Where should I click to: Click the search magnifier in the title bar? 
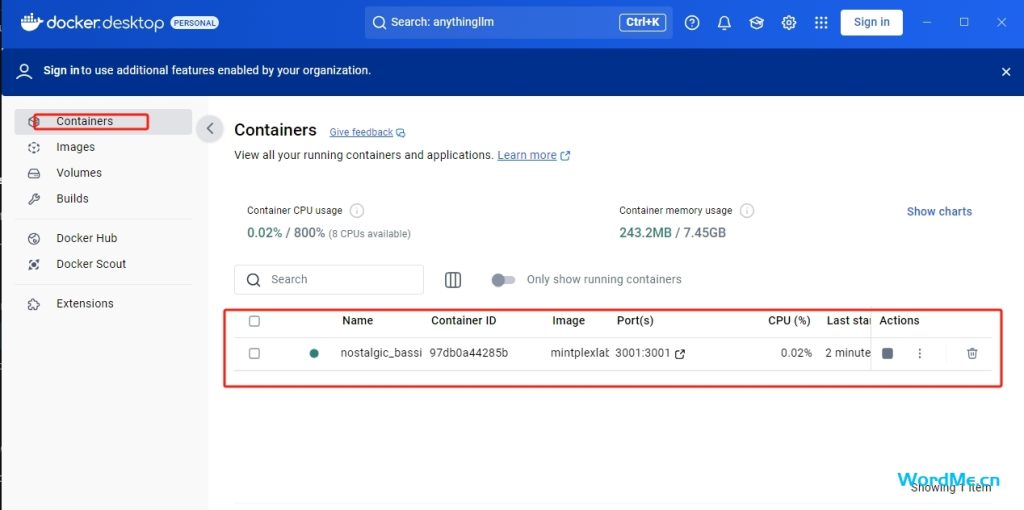tap(379, 22)
